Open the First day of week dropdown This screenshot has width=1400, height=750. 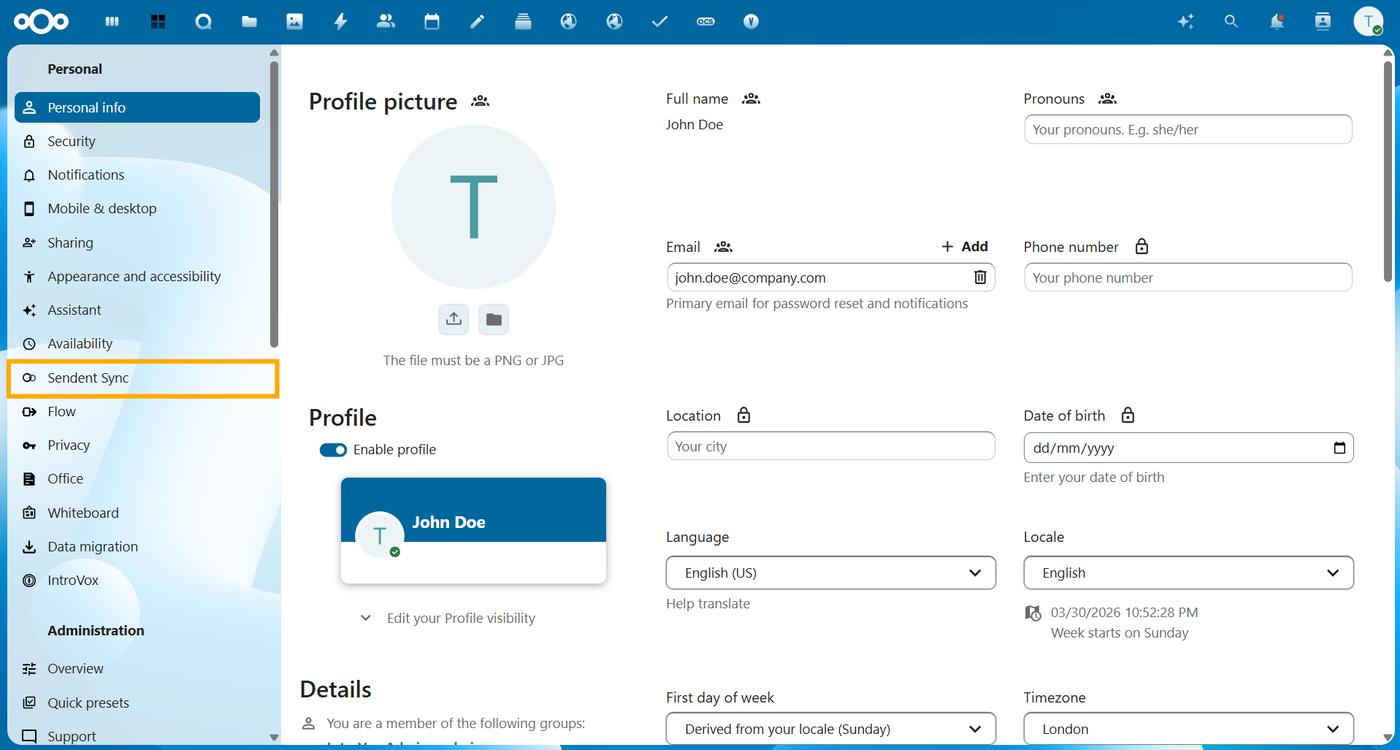tap(831, 729)
